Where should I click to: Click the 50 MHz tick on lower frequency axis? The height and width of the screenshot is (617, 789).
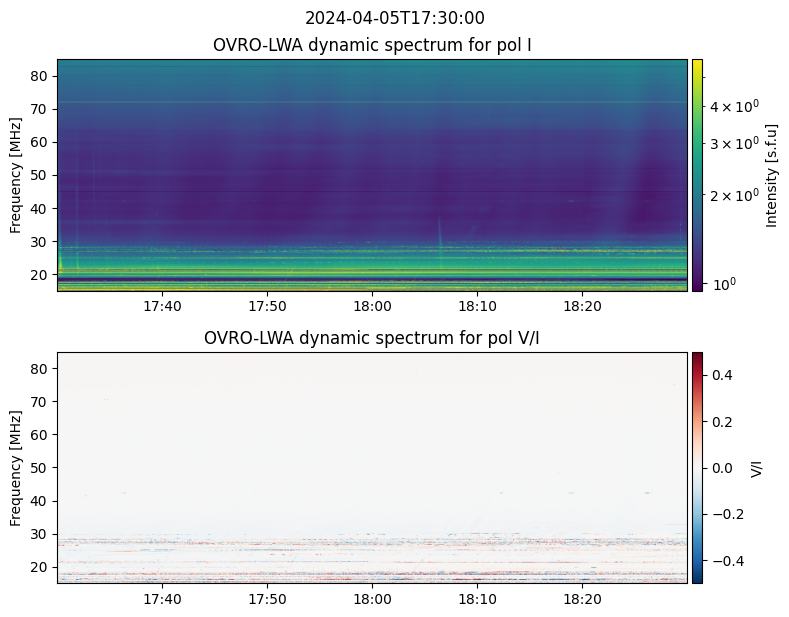(38, 467)
